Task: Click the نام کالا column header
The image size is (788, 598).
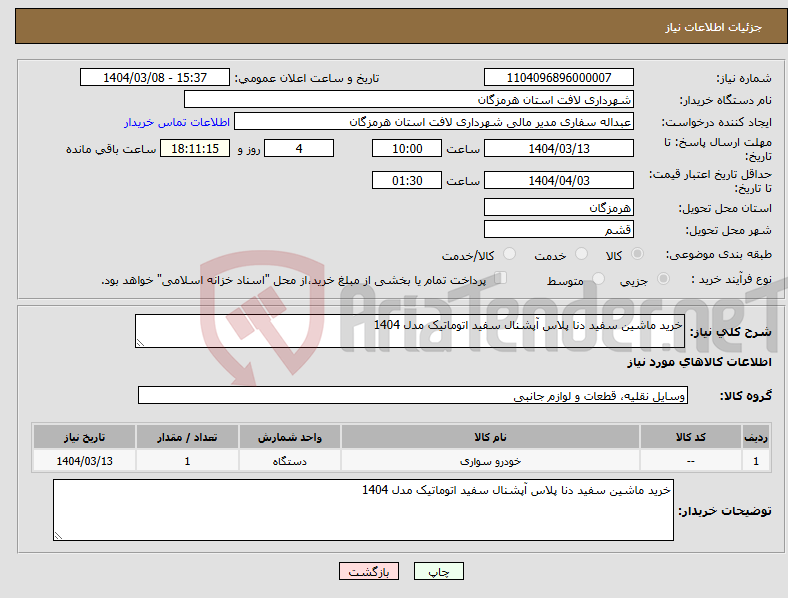Action: click(490, 437)
